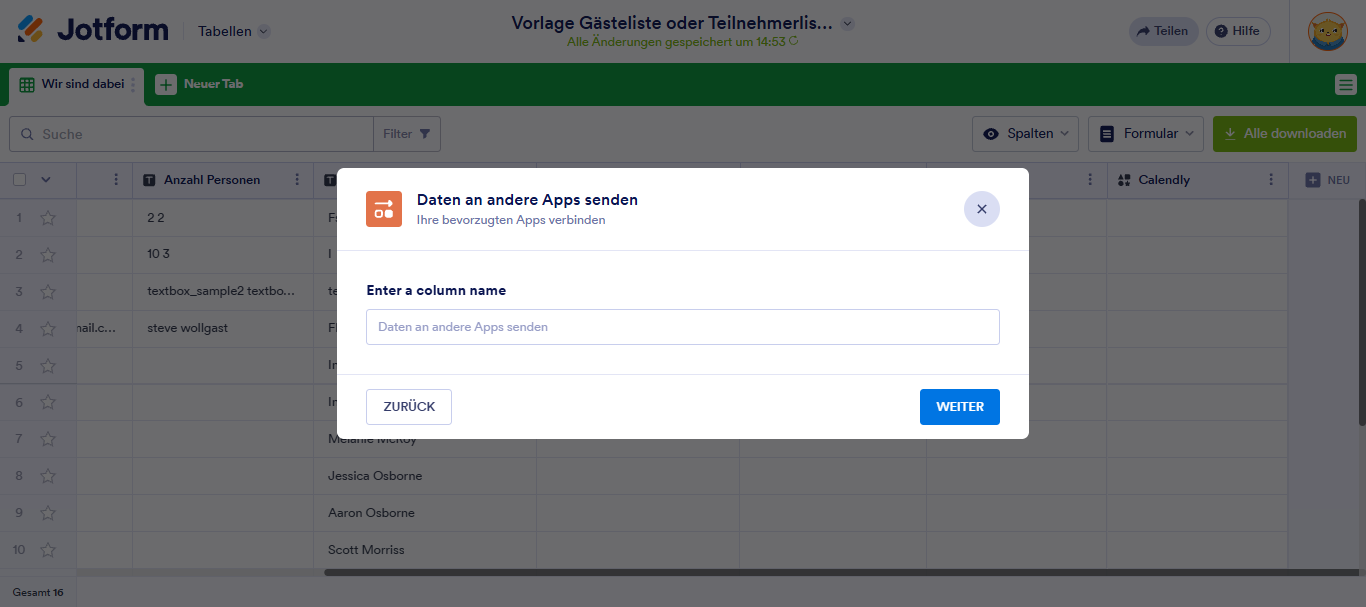Expand the chevron beside select-all checkbox

pos(45,180)
